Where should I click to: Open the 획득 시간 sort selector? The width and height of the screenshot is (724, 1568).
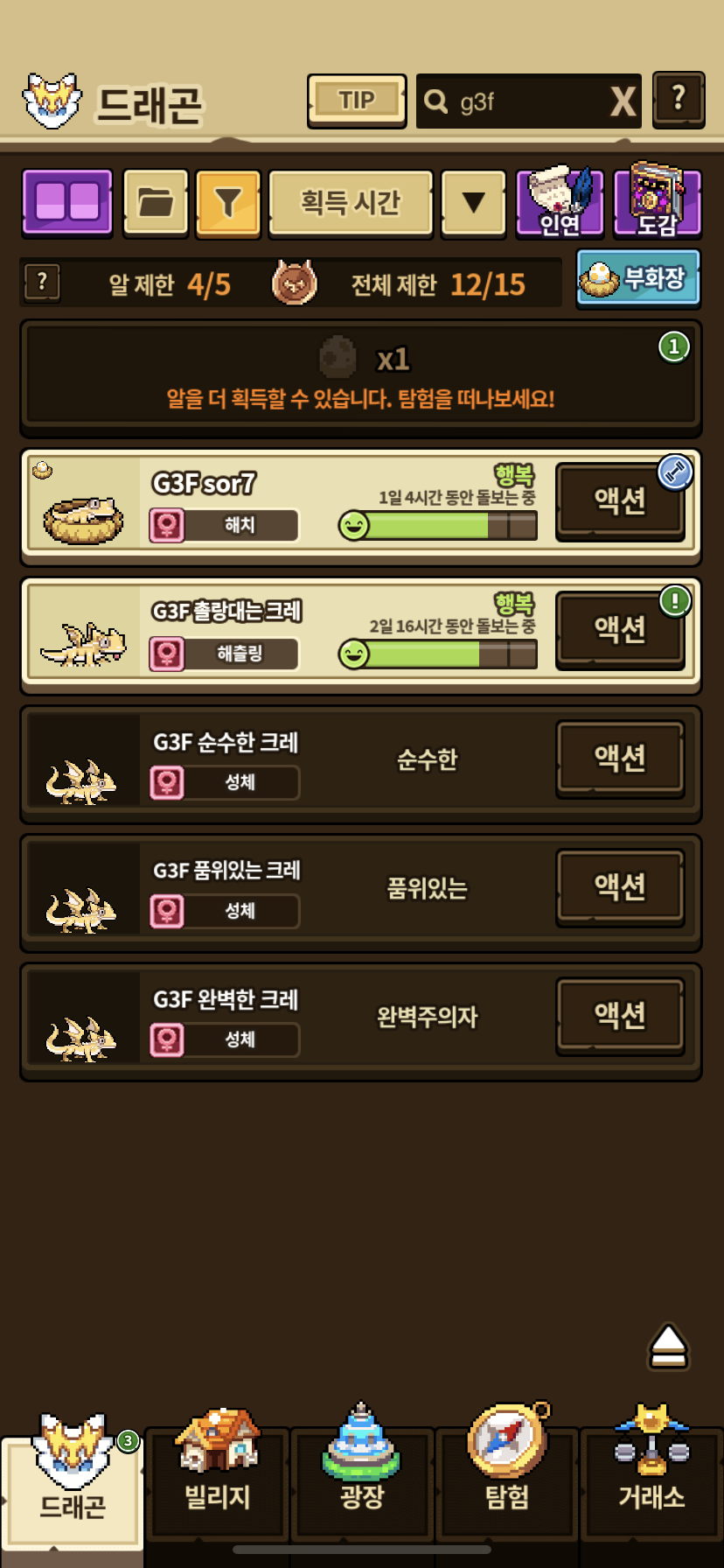pos(351,203)
